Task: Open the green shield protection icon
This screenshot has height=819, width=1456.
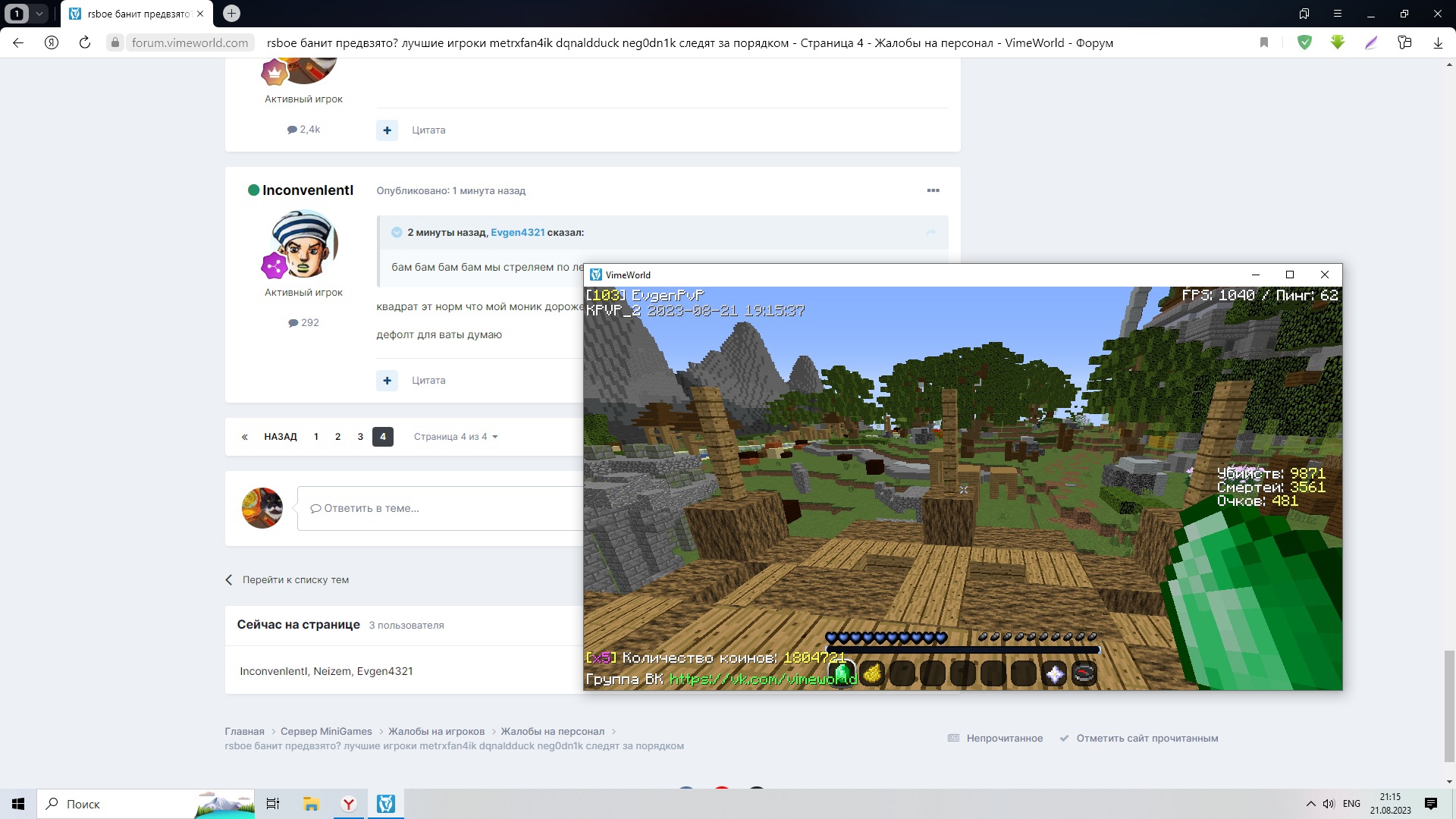Action: click(x=1304, y=42)
